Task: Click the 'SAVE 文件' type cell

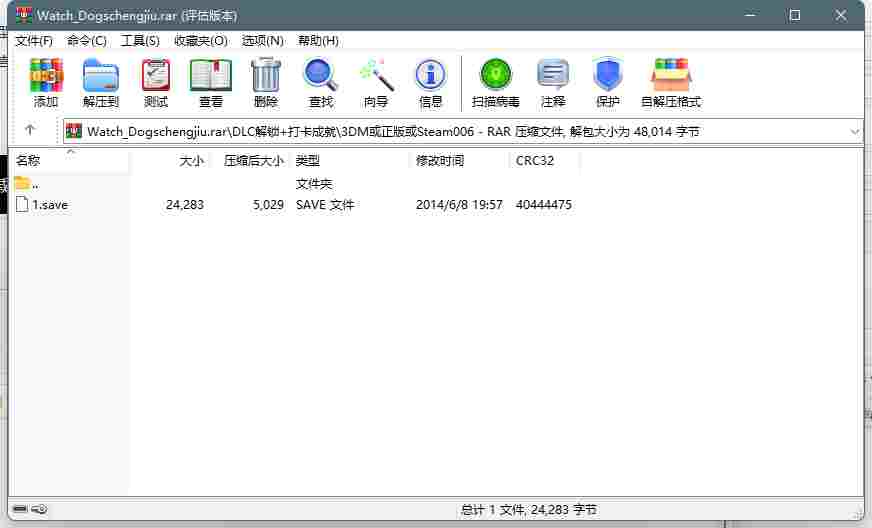Action: click(x=325, y=205)
